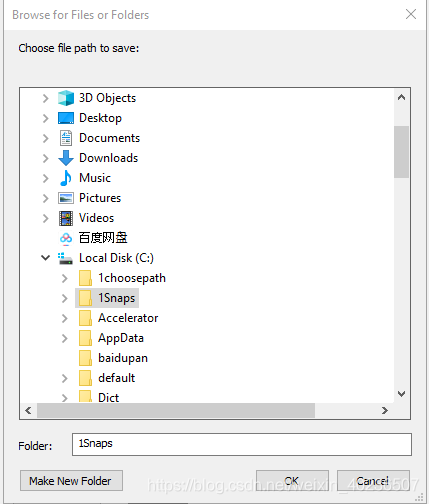
Task: Expand the 3D Objects node
Action: 46,98
